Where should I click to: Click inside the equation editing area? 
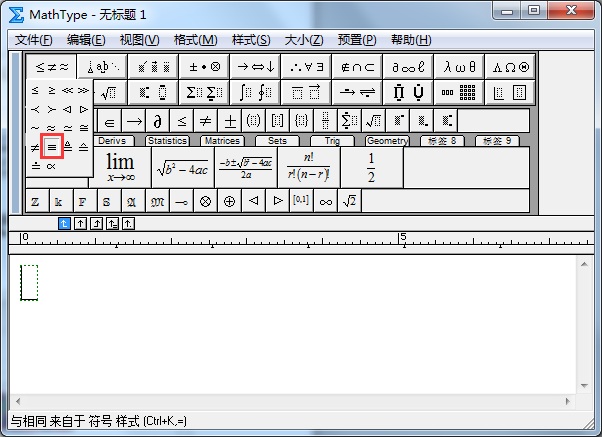pos(300,330)
